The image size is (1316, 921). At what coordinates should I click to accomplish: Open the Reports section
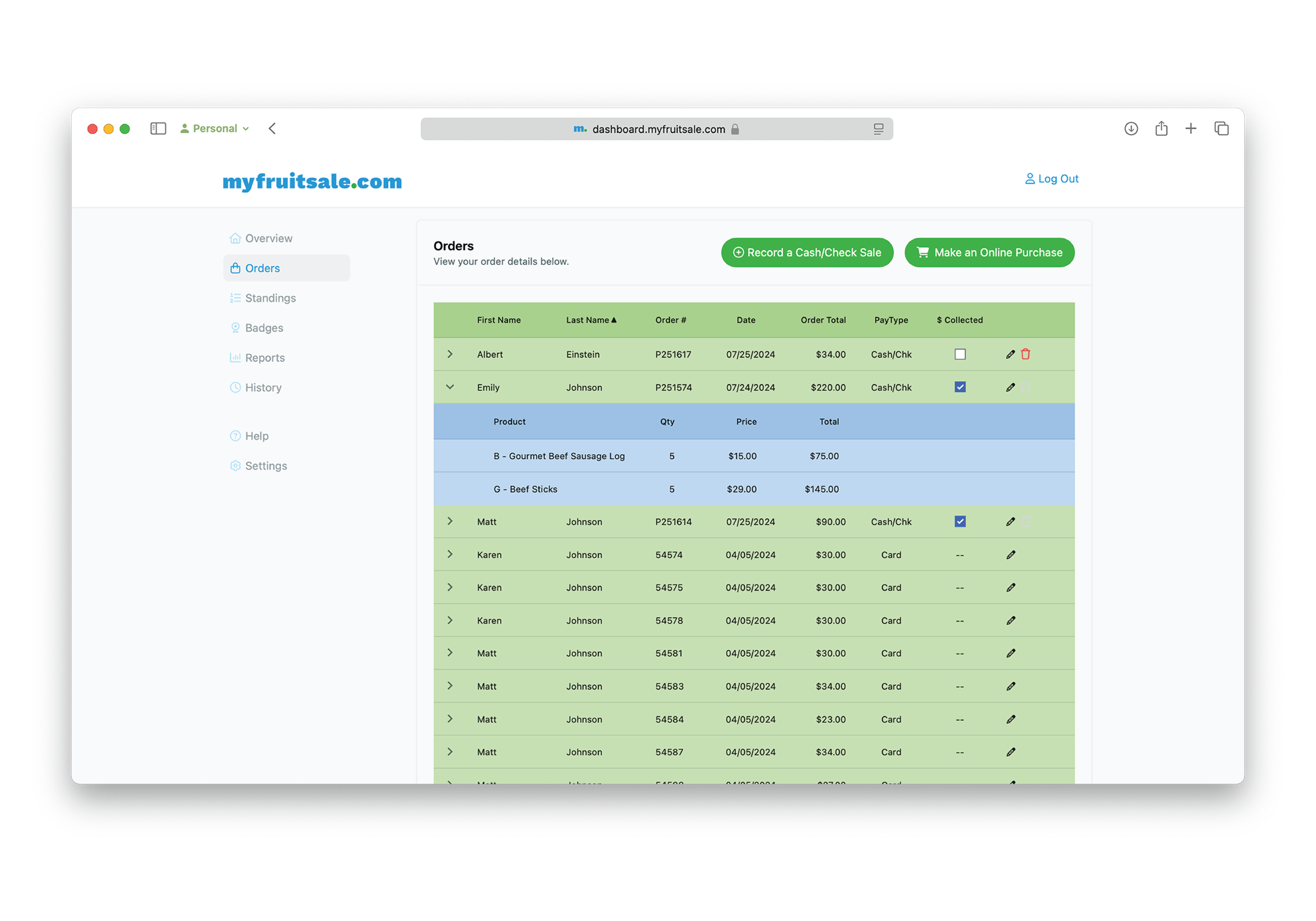[257, 357]
